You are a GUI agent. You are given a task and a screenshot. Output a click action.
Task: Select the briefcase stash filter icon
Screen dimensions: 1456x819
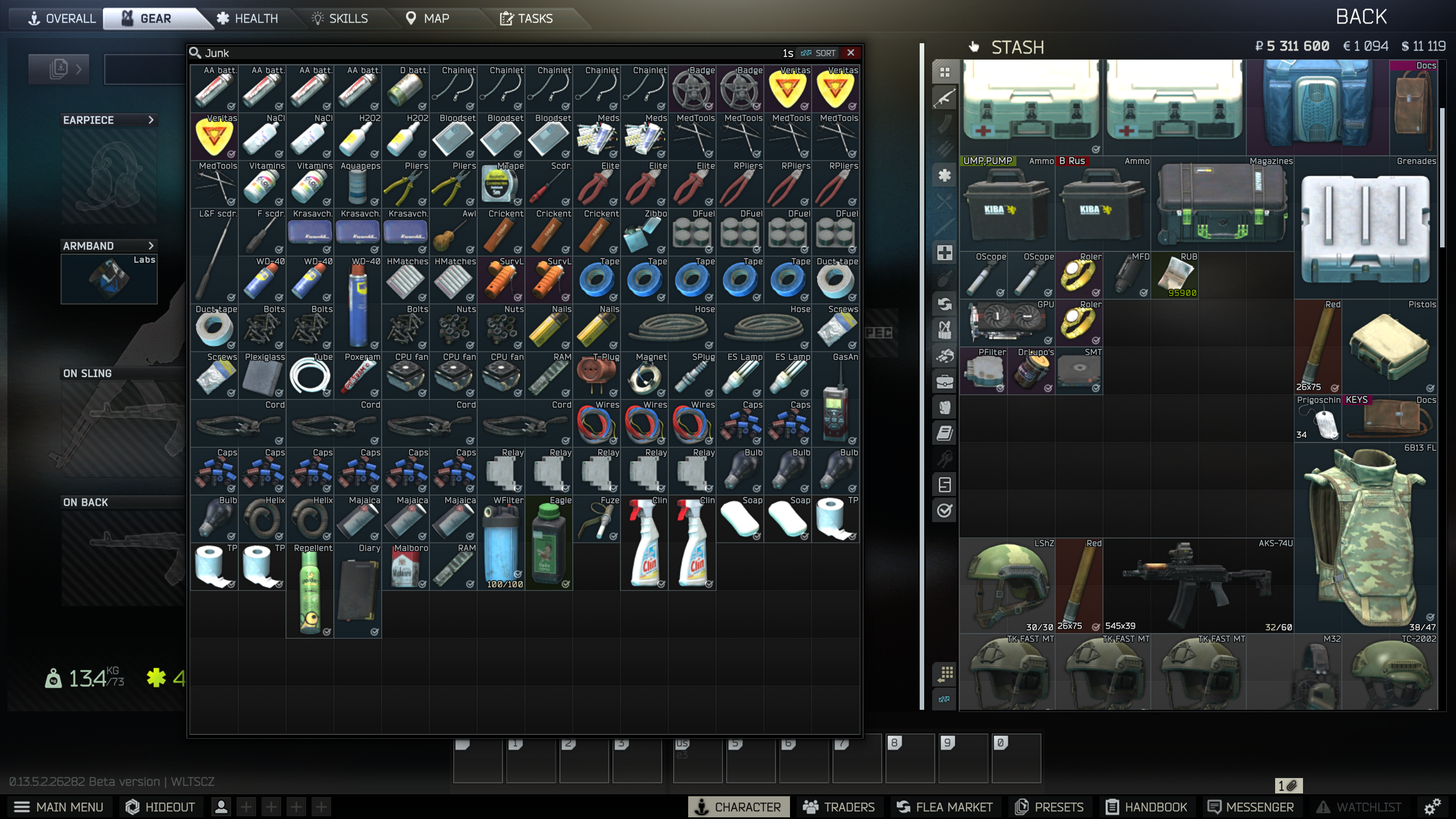pyautogui.click(x=945, y=382)
